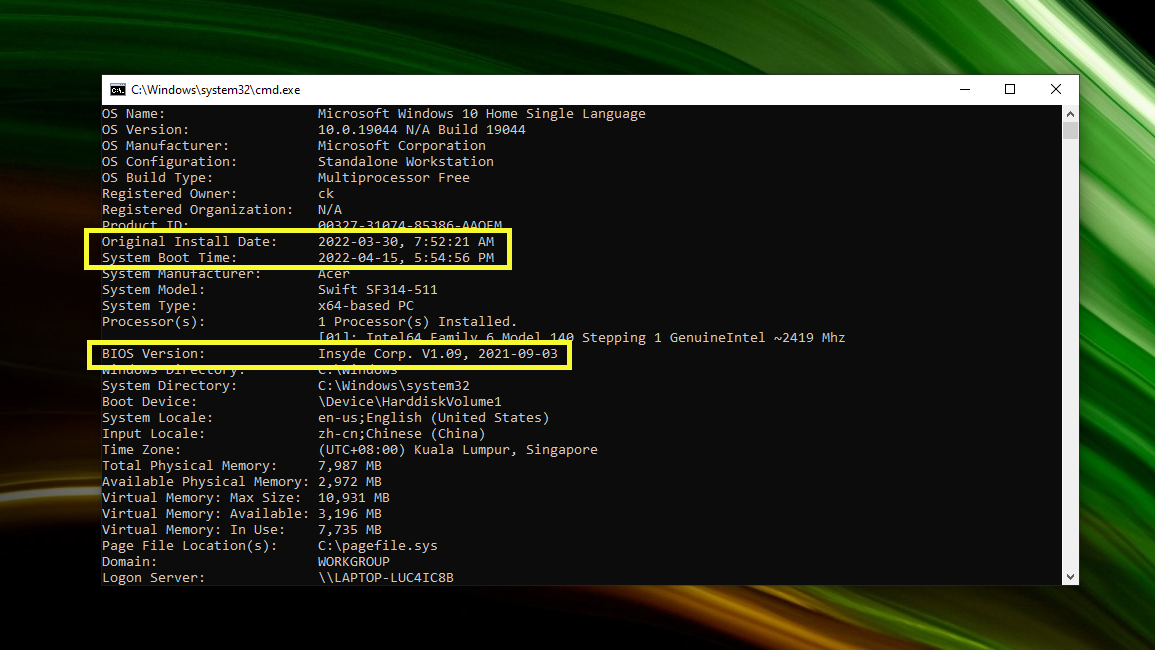This screenshot has width=1155, height=650.
Task: Click the Time Zone label
Action: tap(141, 450)
